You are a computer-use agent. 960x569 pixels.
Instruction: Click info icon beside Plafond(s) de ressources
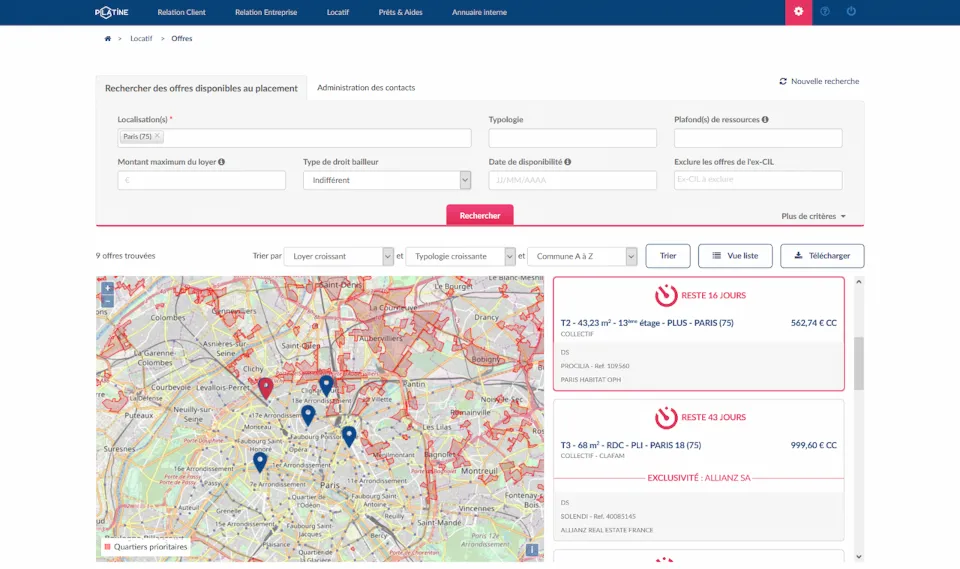tap(765, 120)
